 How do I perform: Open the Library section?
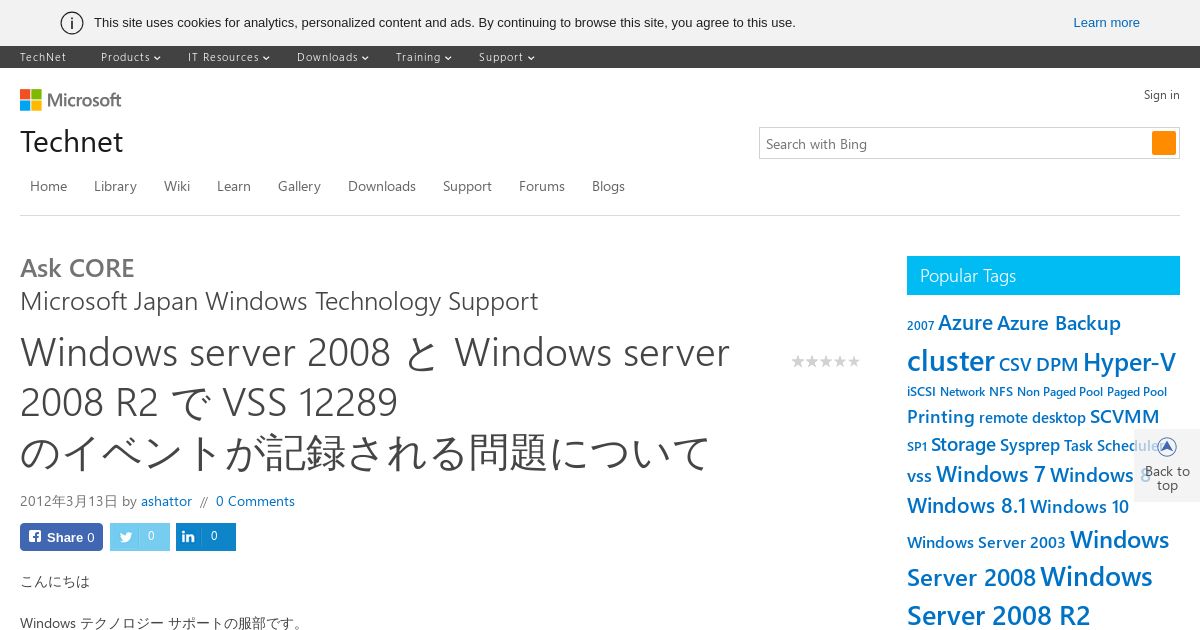[115, 186]
